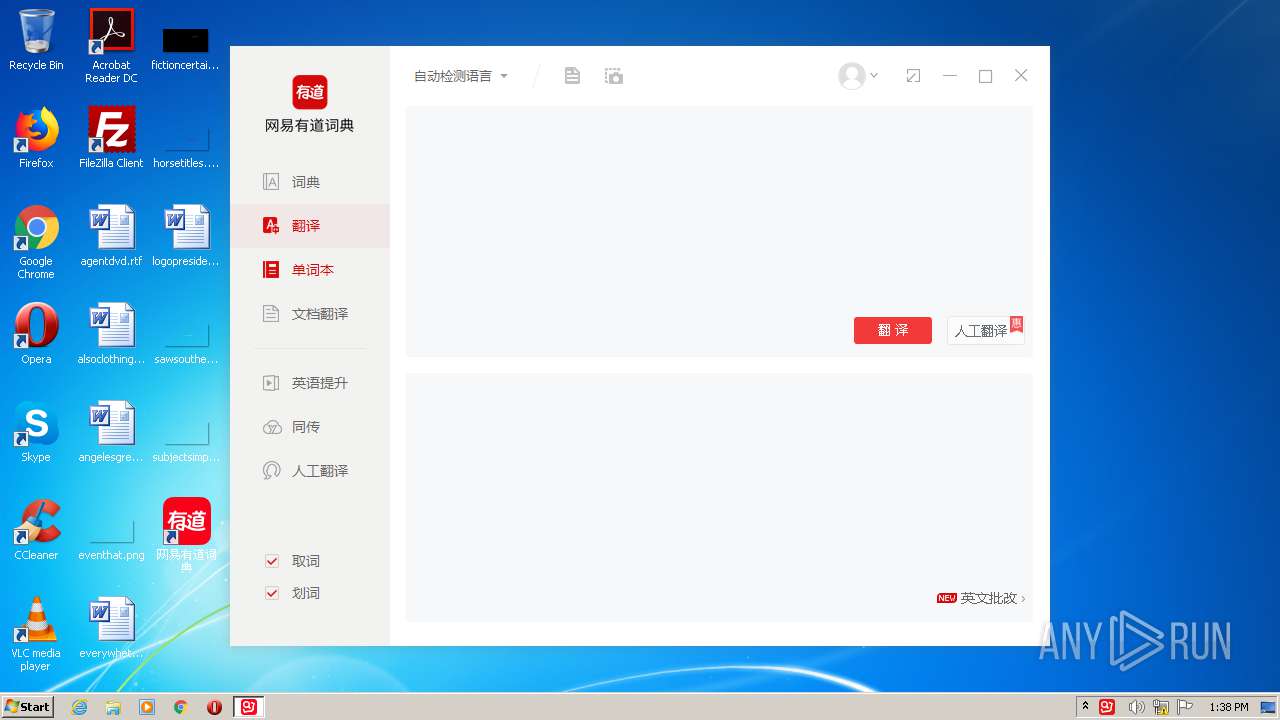Open FileZilla Client desktop shortcut
The width and height of the screenshot is (1280, 720).
pyautogui.click(x=111, y=138)
